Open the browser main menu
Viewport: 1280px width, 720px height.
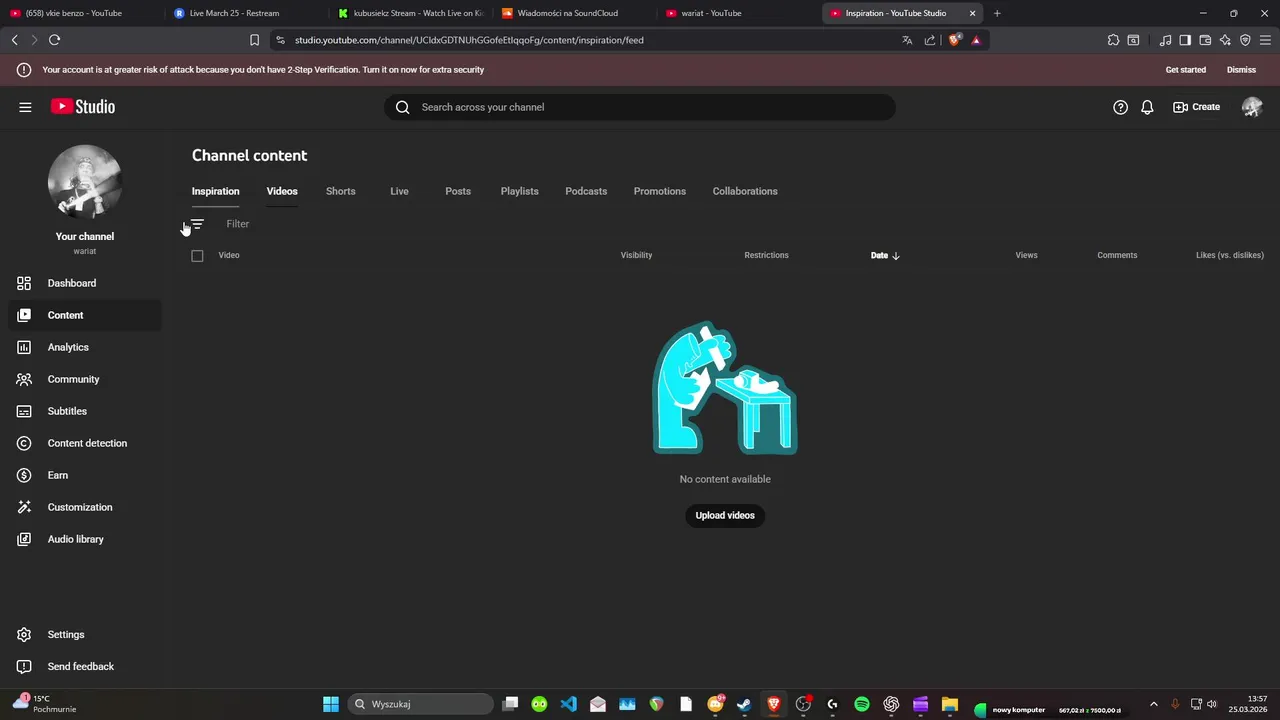click(1265, 40)
